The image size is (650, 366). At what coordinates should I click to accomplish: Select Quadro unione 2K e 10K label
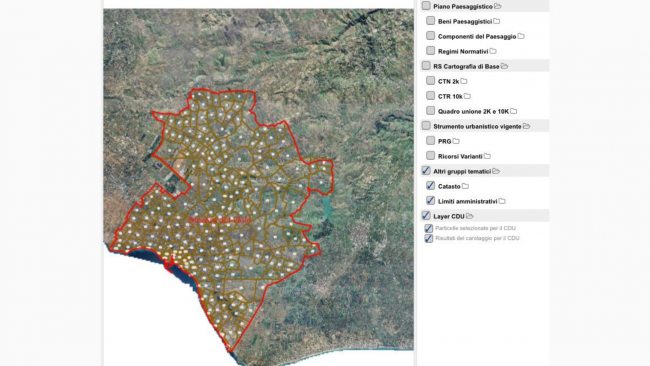pyautogui.click(x=473, y=111)
